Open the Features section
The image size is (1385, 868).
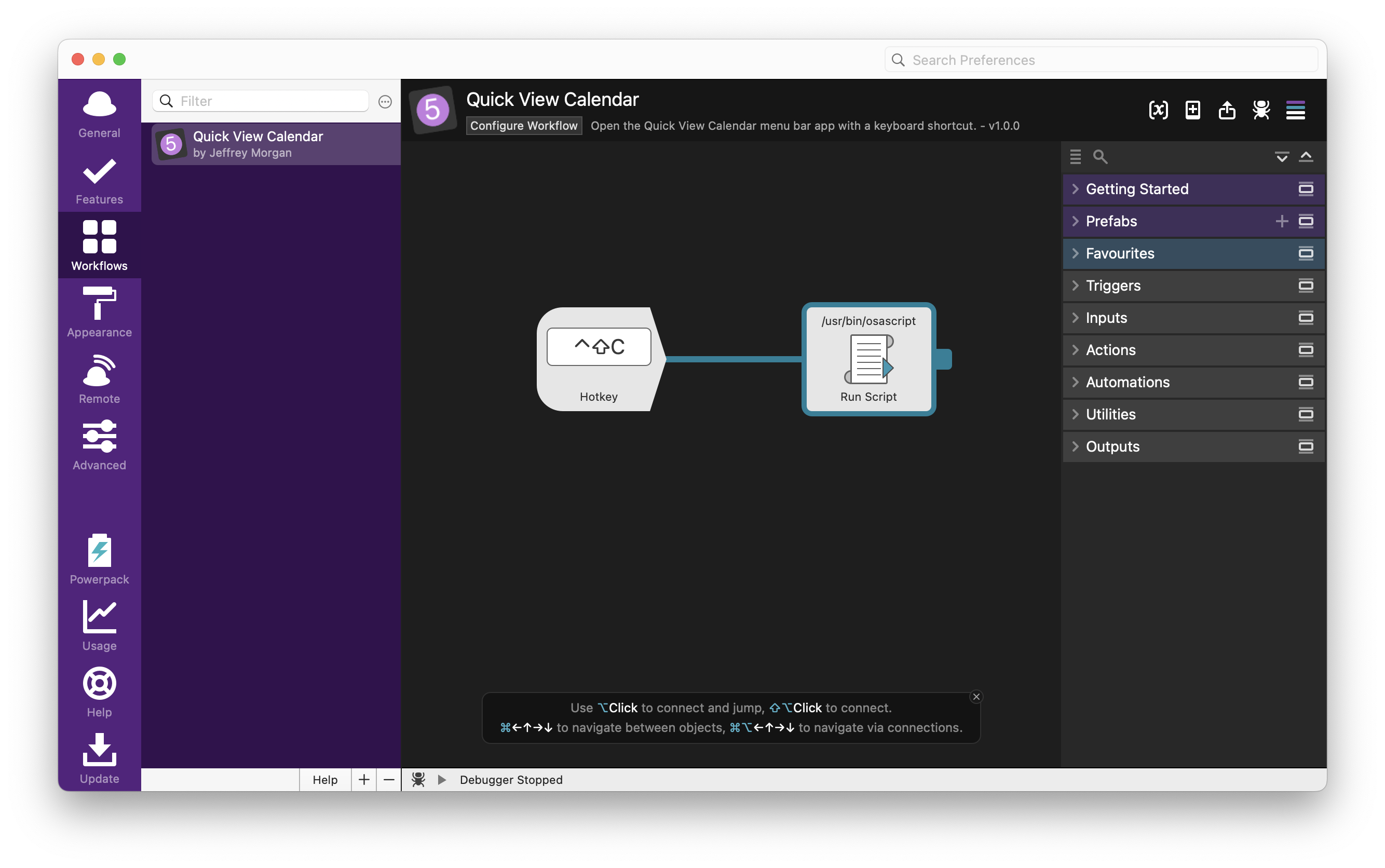[x=99, y=181]
